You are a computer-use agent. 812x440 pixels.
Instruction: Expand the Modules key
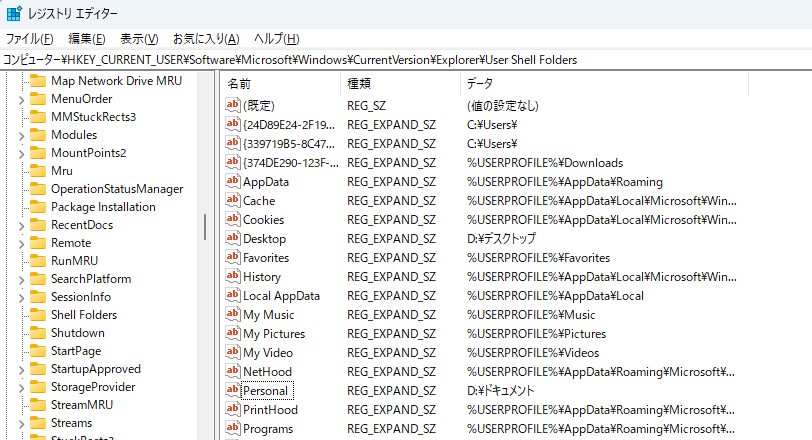(x=21, y=136)
